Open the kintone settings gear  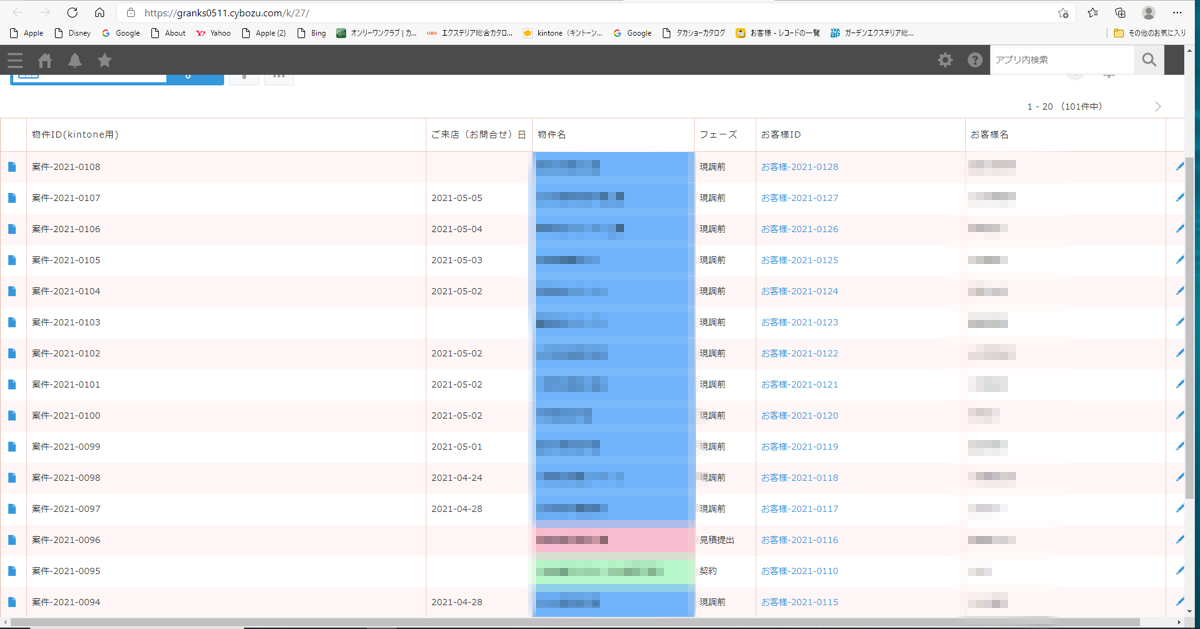click(x=945, y=60)
